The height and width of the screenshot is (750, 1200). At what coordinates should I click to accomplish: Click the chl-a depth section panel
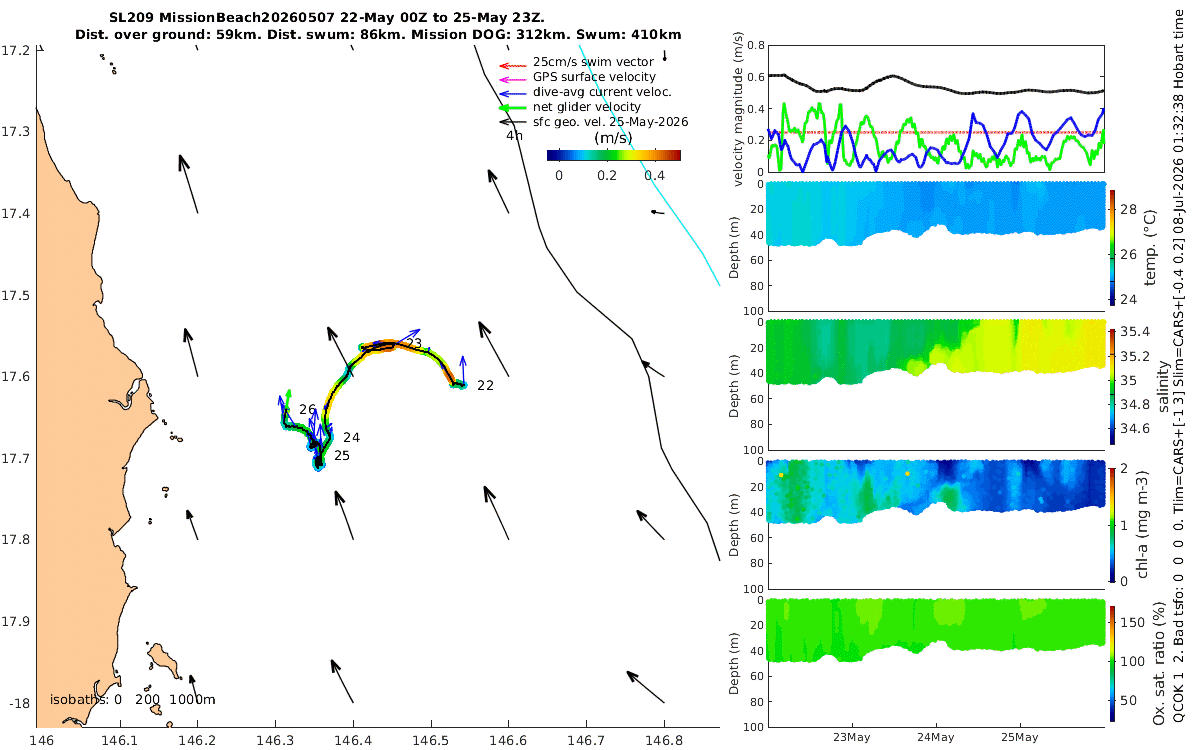click(x=935, y=524)
